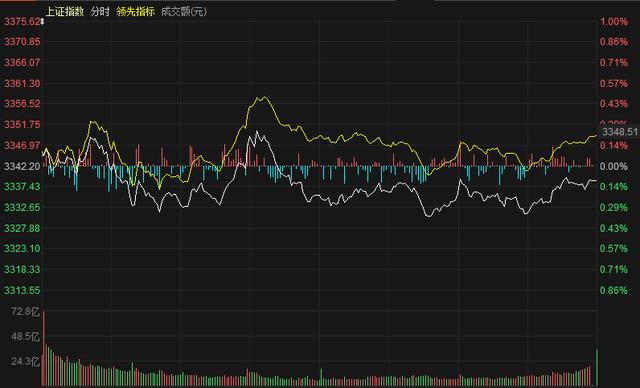The image size is (640, 388).
Task: Click the 3366.07 price axis label
Action: pyautogui.click(x=22, y=62)
